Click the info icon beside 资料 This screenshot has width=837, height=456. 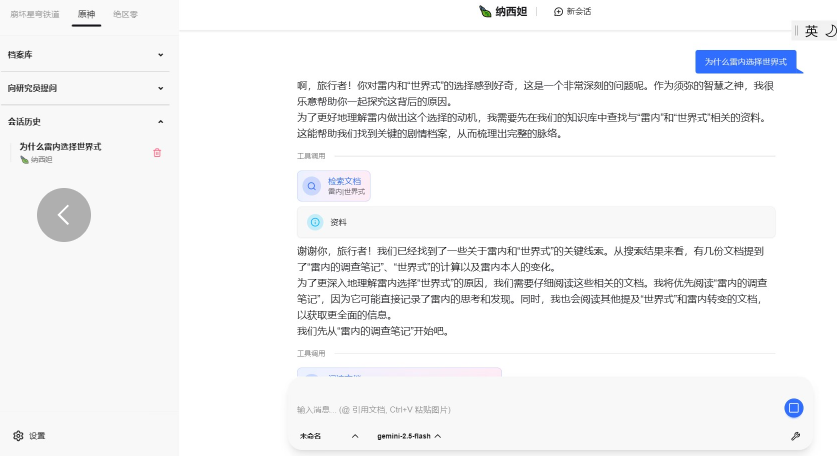click(315, 222)
